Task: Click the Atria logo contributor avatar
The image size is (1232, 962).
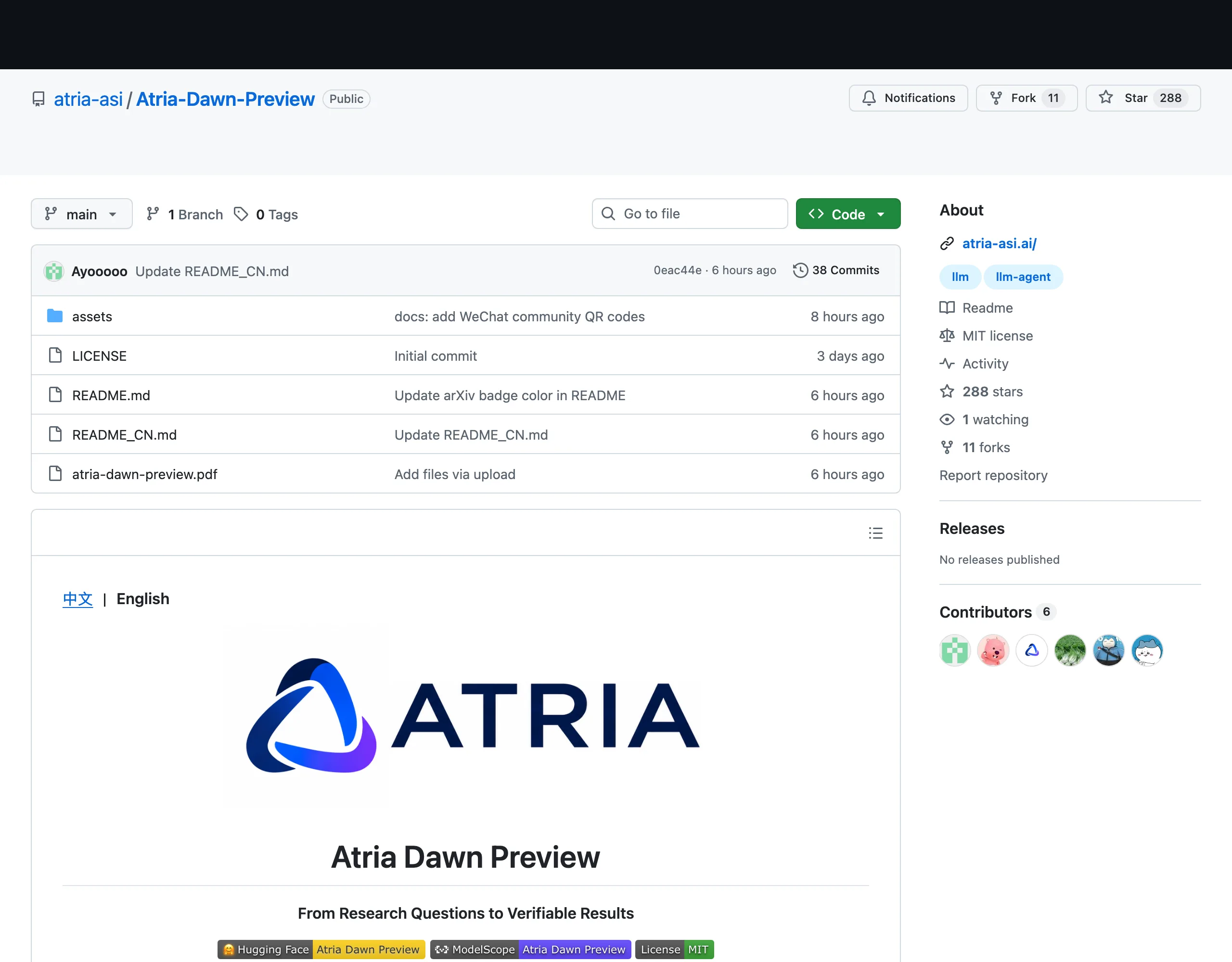Action: pyautogui.click(x=1032, y=650)
